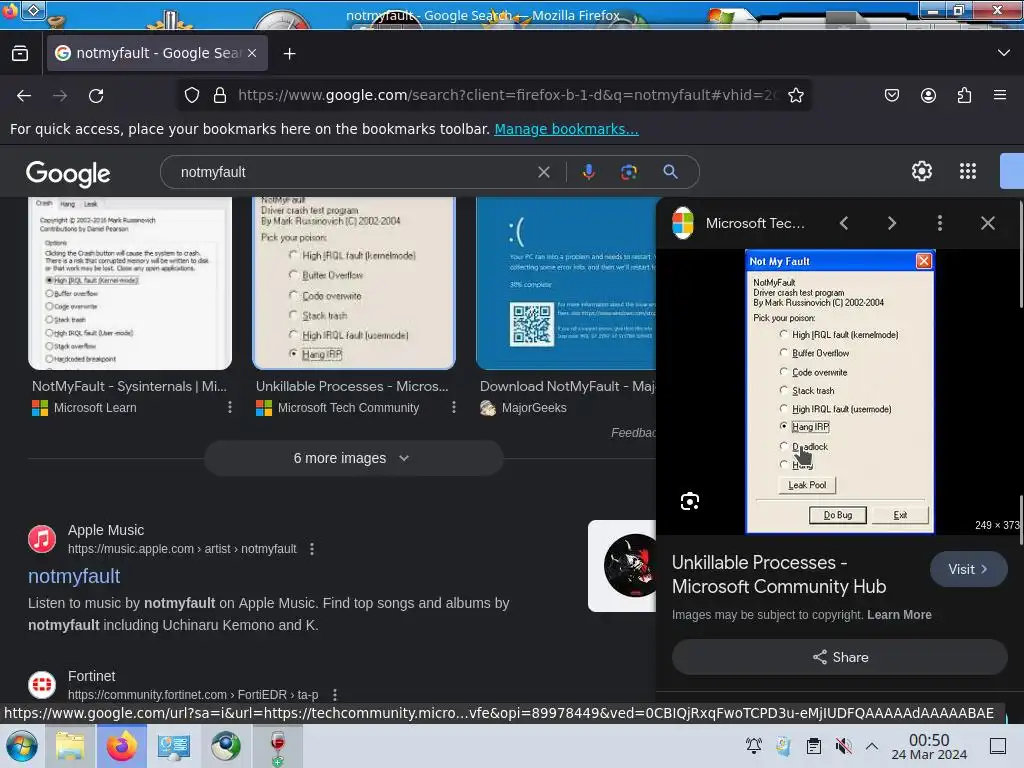Open the Firefox View icon

(20, 54)
